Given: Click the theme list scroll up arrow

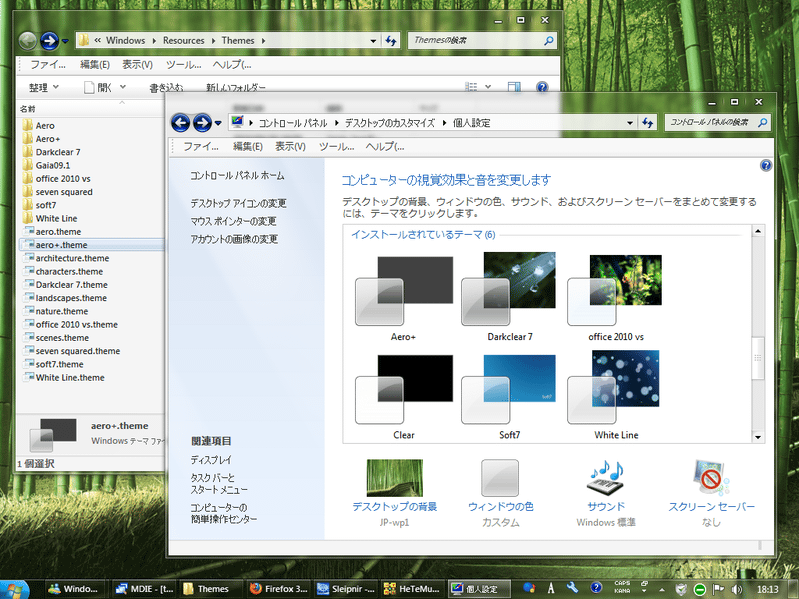Looking at the screenshot, I should pyautogui.click(x=758, y=231).
